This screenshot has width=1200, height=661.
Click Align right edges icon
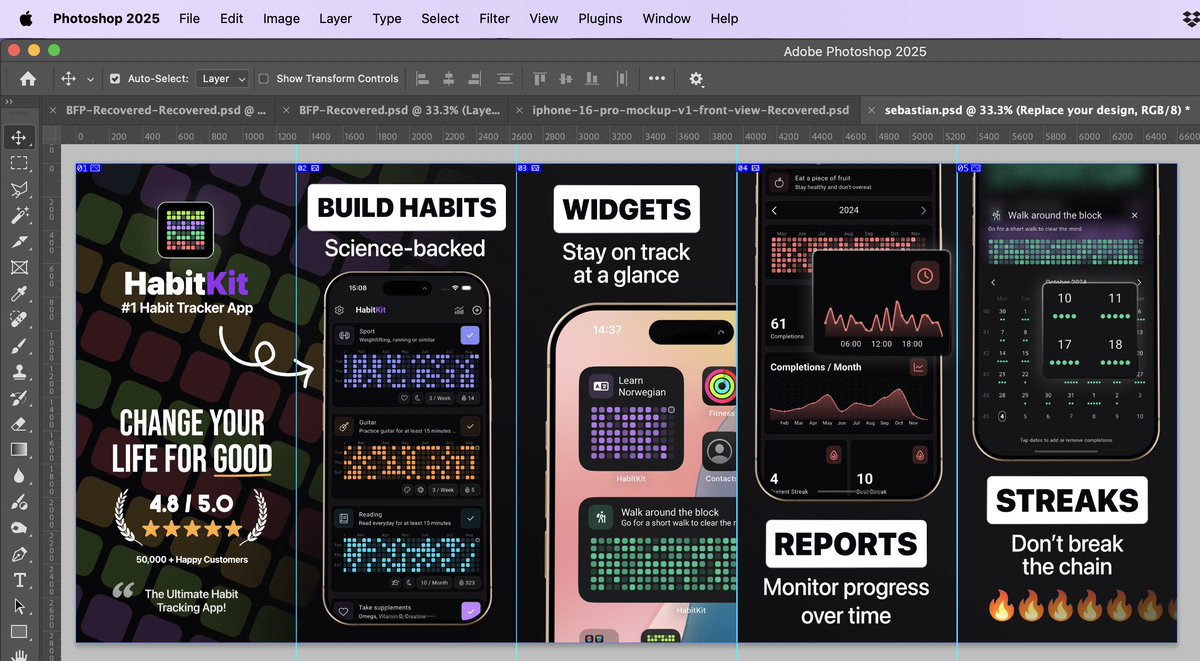tap(477, 78)
